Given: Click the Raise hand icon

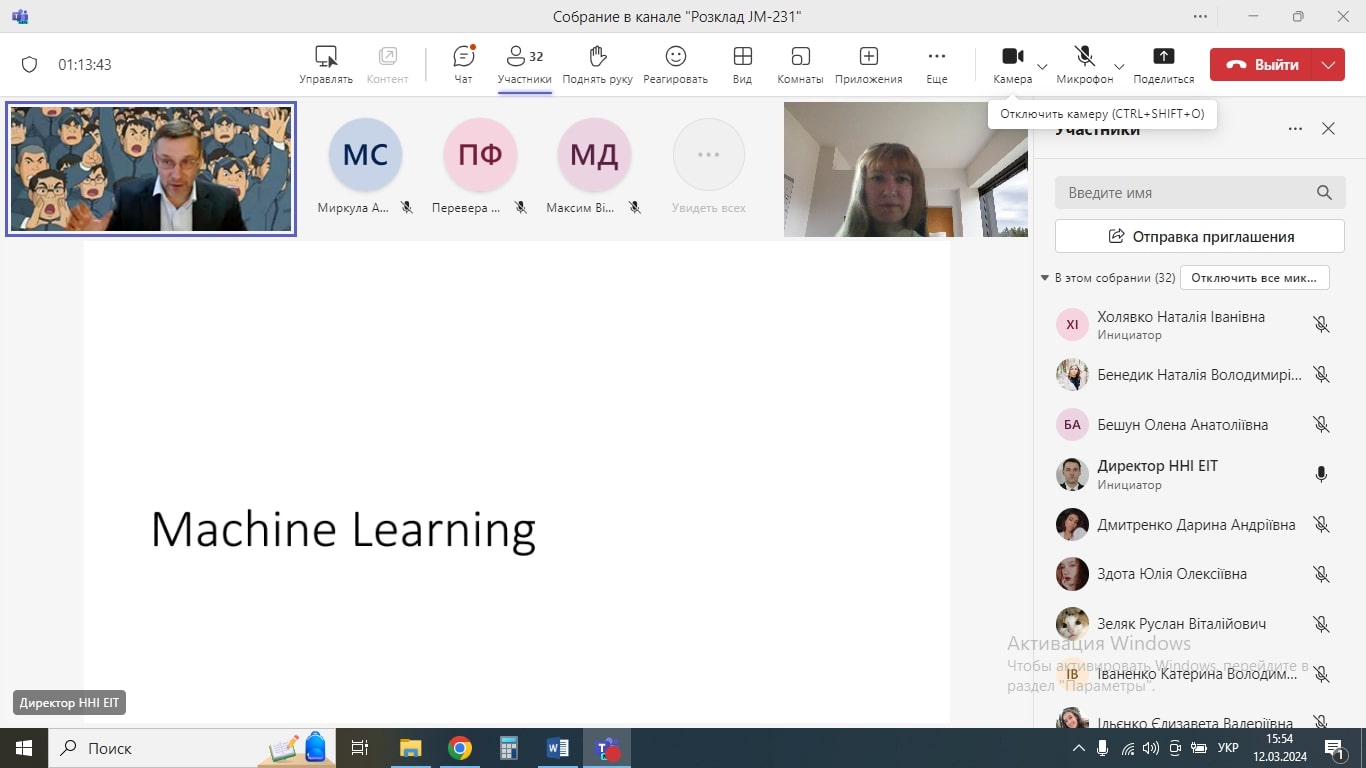Looking at the screenshot, I should (597, 57).
